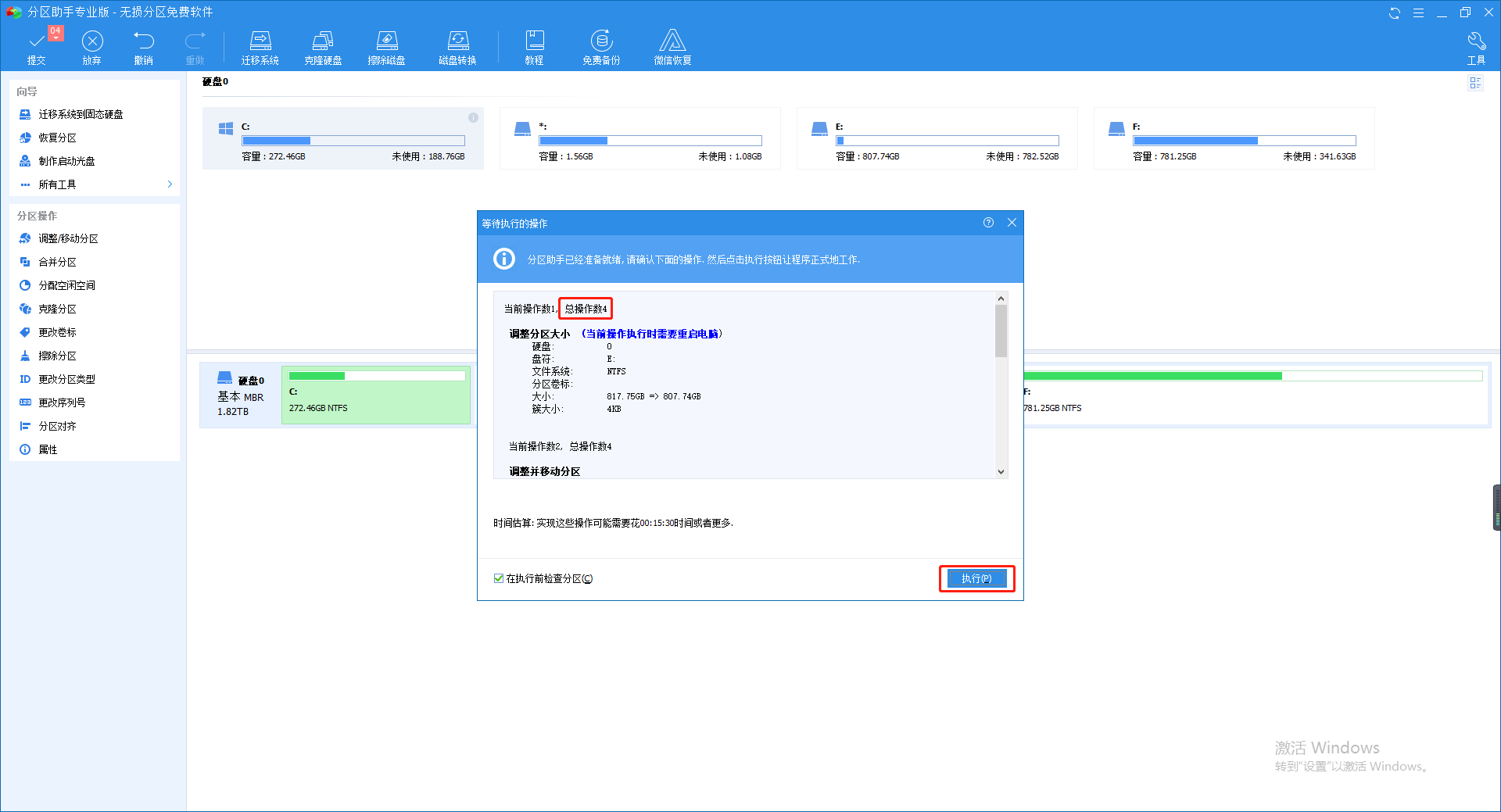Open help icon in 等待执行的操作 dialog
The image size is (1501, 812).
pos(988,223)
